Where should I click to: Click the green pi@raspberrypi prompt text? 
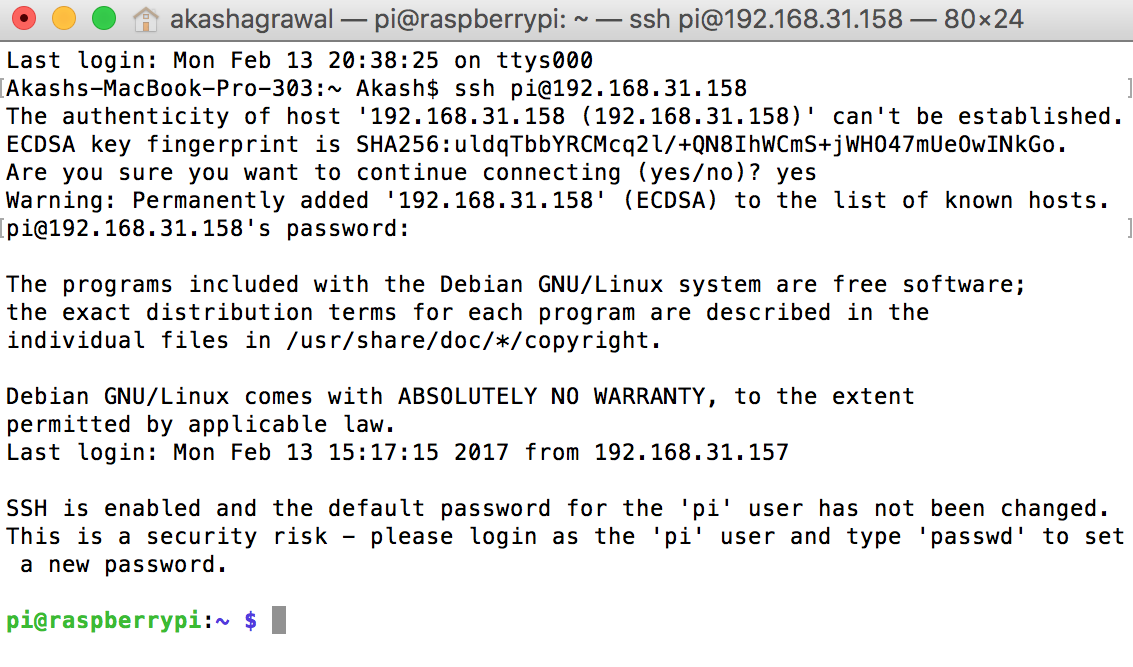pyautogui.click(x=103, y=621)
